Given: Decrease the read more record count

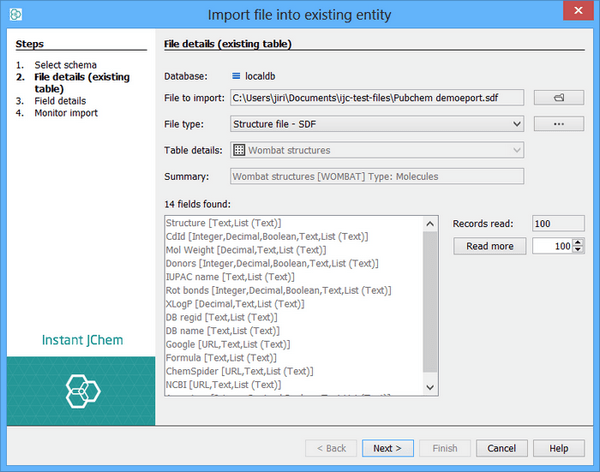Looking at the screenshot, I should click(577, 250).
